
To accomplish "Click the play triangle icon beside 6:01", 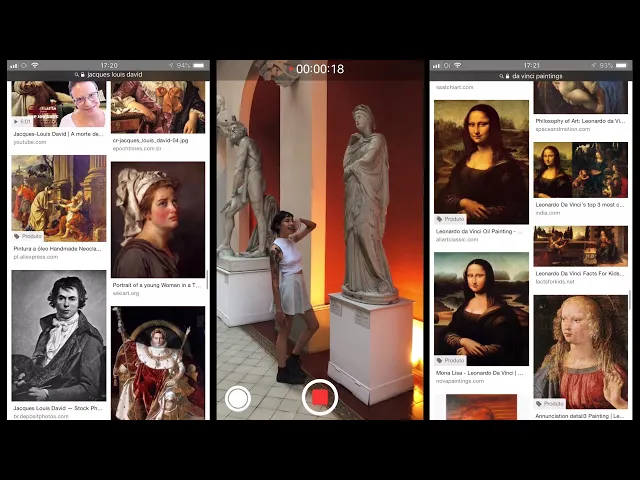I will coord(16,122).
